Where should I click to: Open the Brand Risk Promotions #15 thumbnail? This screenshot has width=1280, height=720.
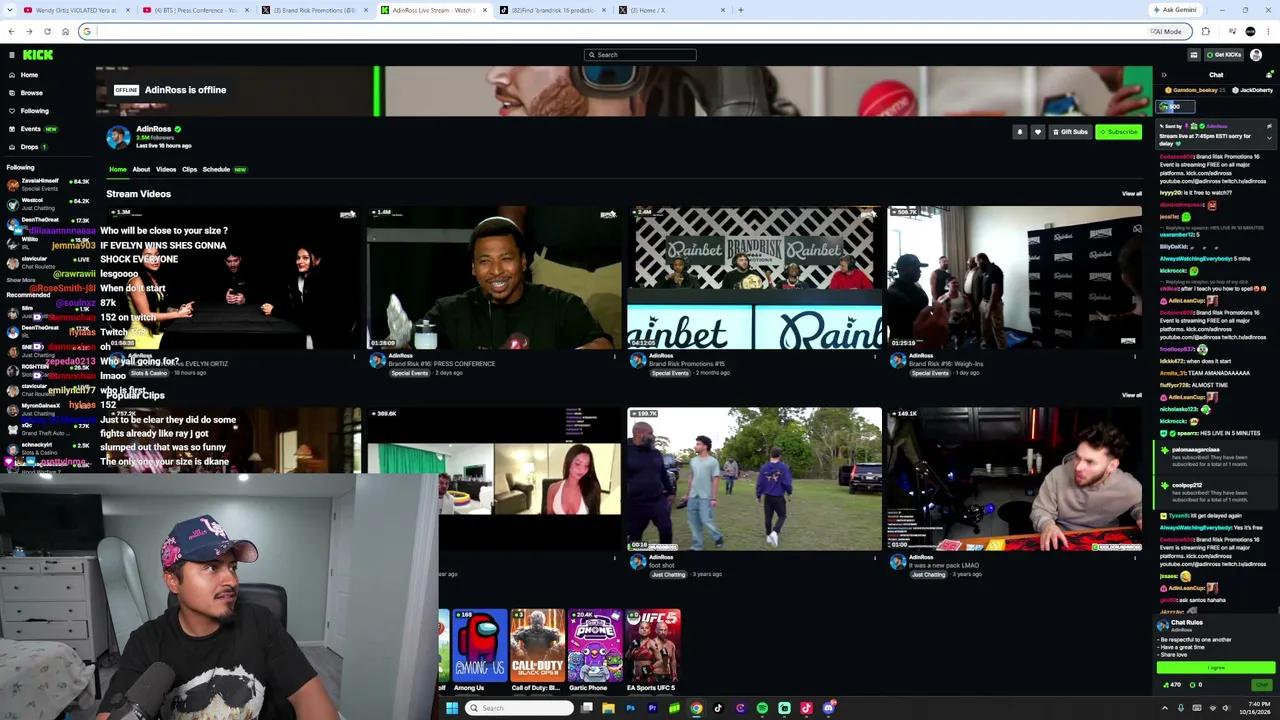[x=754, y=277]
